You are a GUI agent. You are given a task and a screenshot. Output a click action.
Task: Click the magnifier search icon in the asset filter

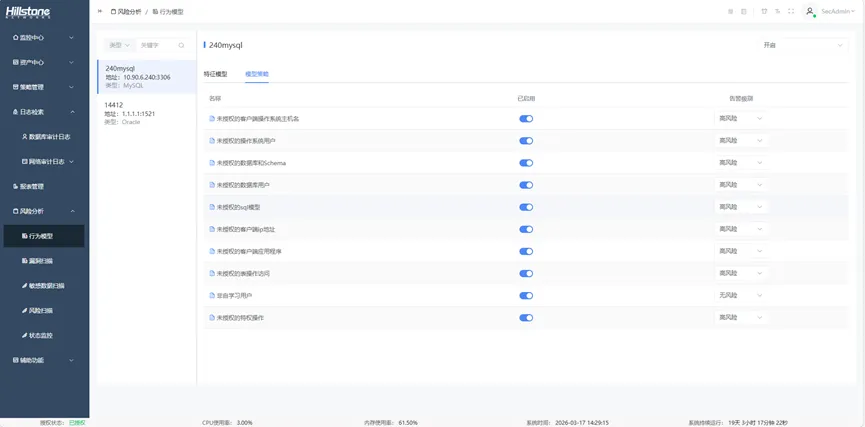(x=181, y=45)
